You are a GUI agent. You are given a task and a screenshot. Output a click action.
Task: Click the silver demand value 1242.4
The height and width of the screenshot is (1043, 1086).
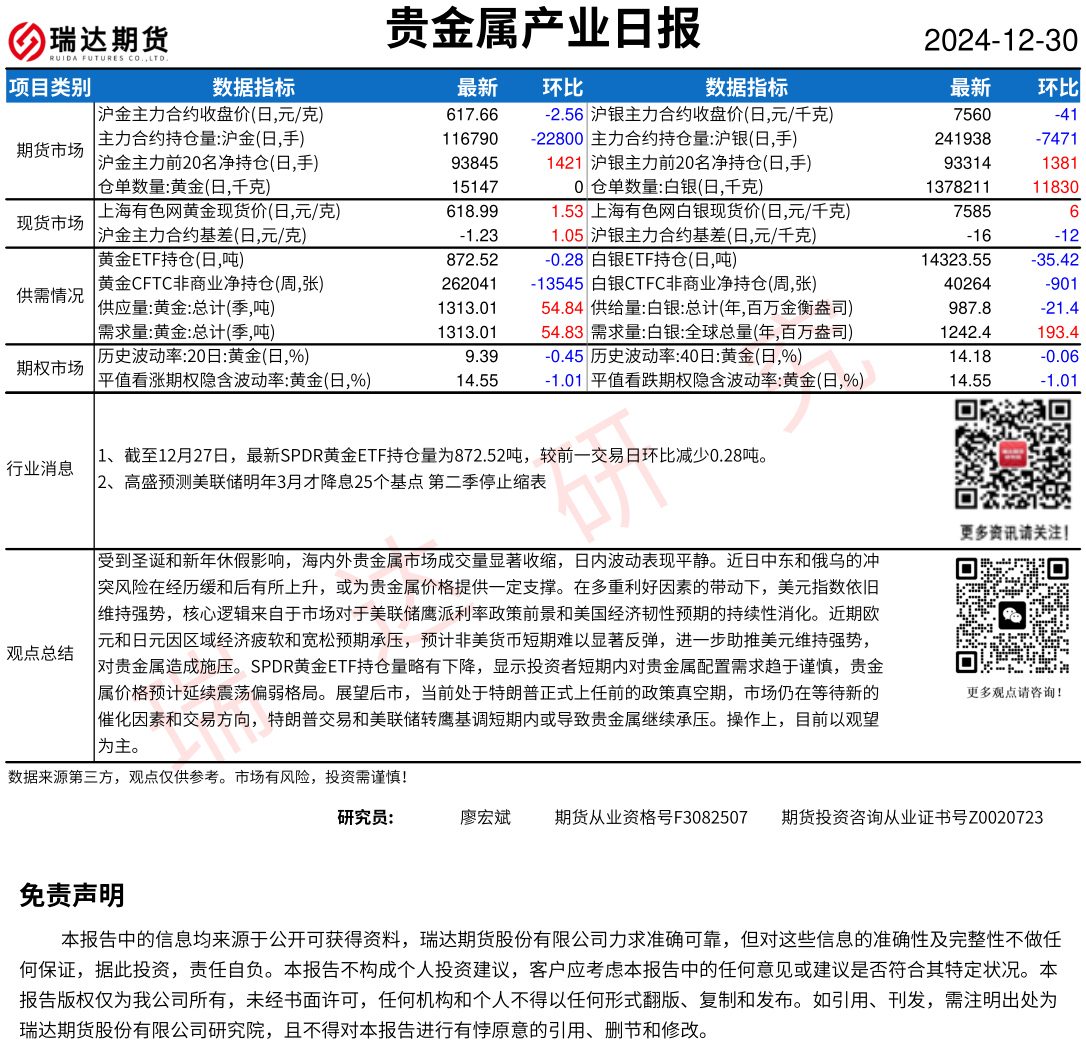tap(965, 332)
